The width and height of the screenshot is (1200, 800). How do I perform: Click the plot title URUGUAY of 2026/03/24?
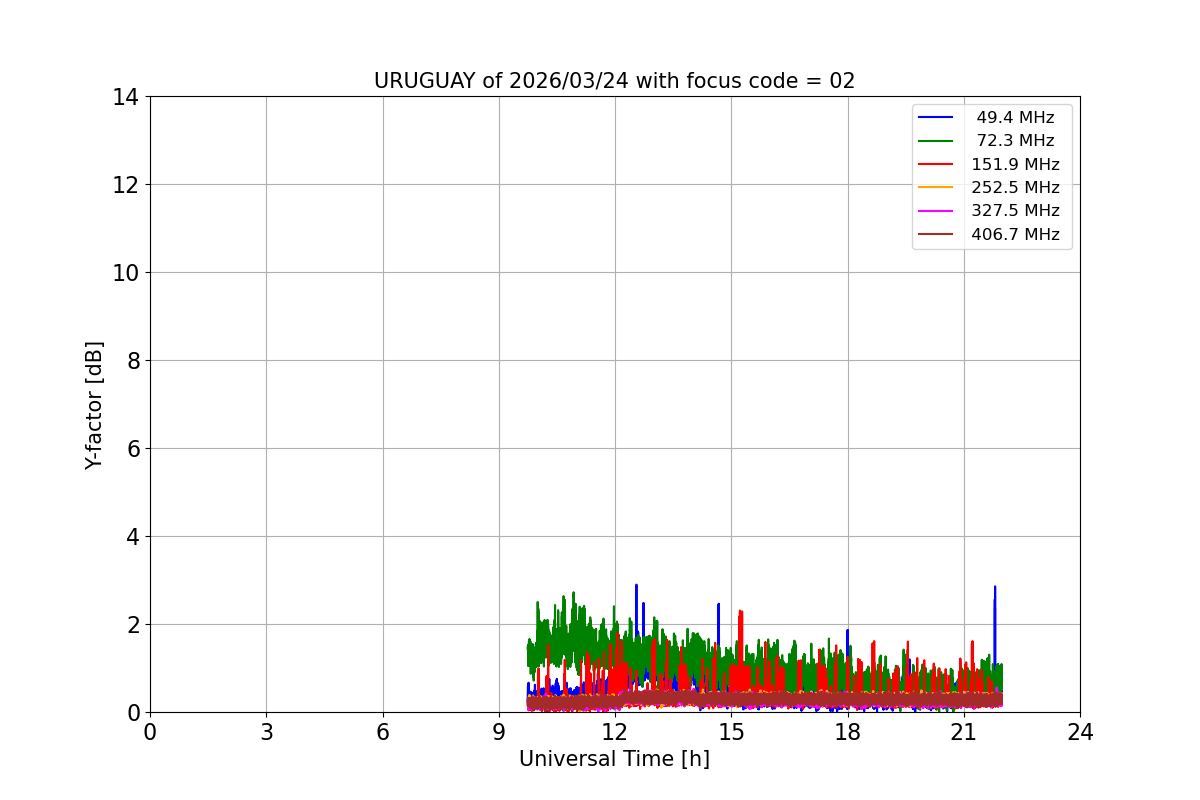614,81
